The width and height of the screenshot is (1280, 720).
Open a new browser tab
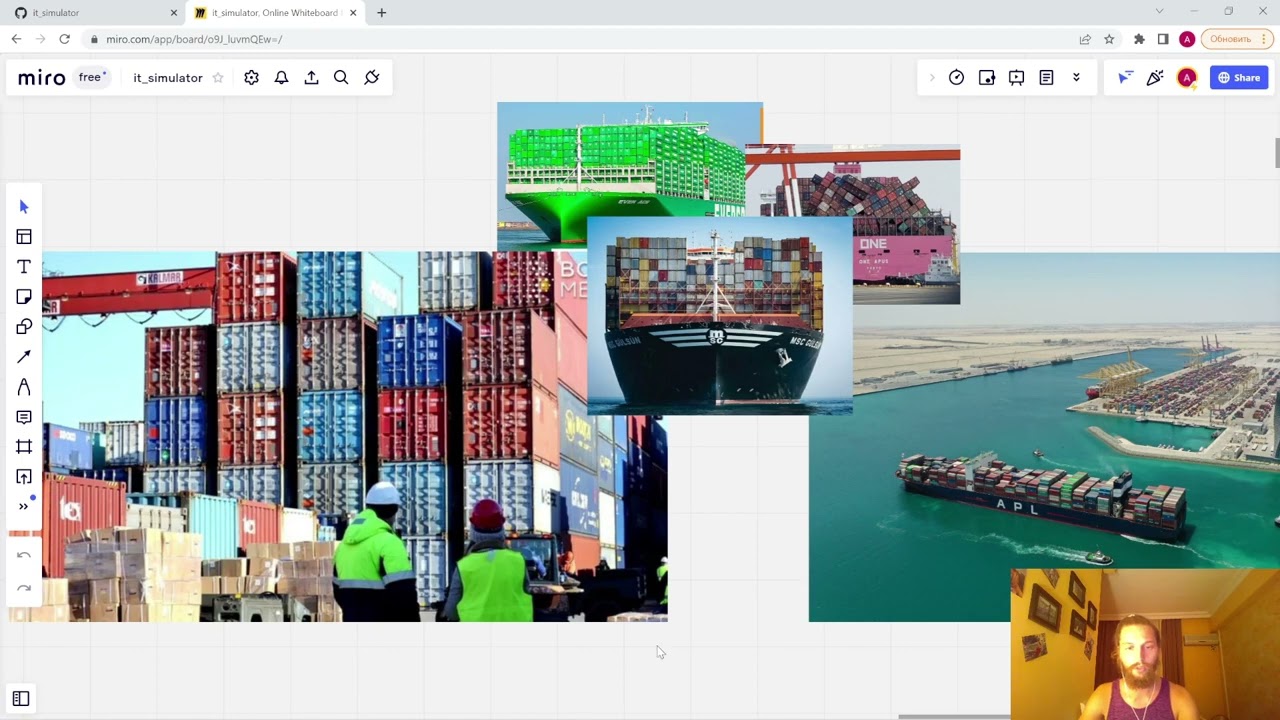click(381, 13)
